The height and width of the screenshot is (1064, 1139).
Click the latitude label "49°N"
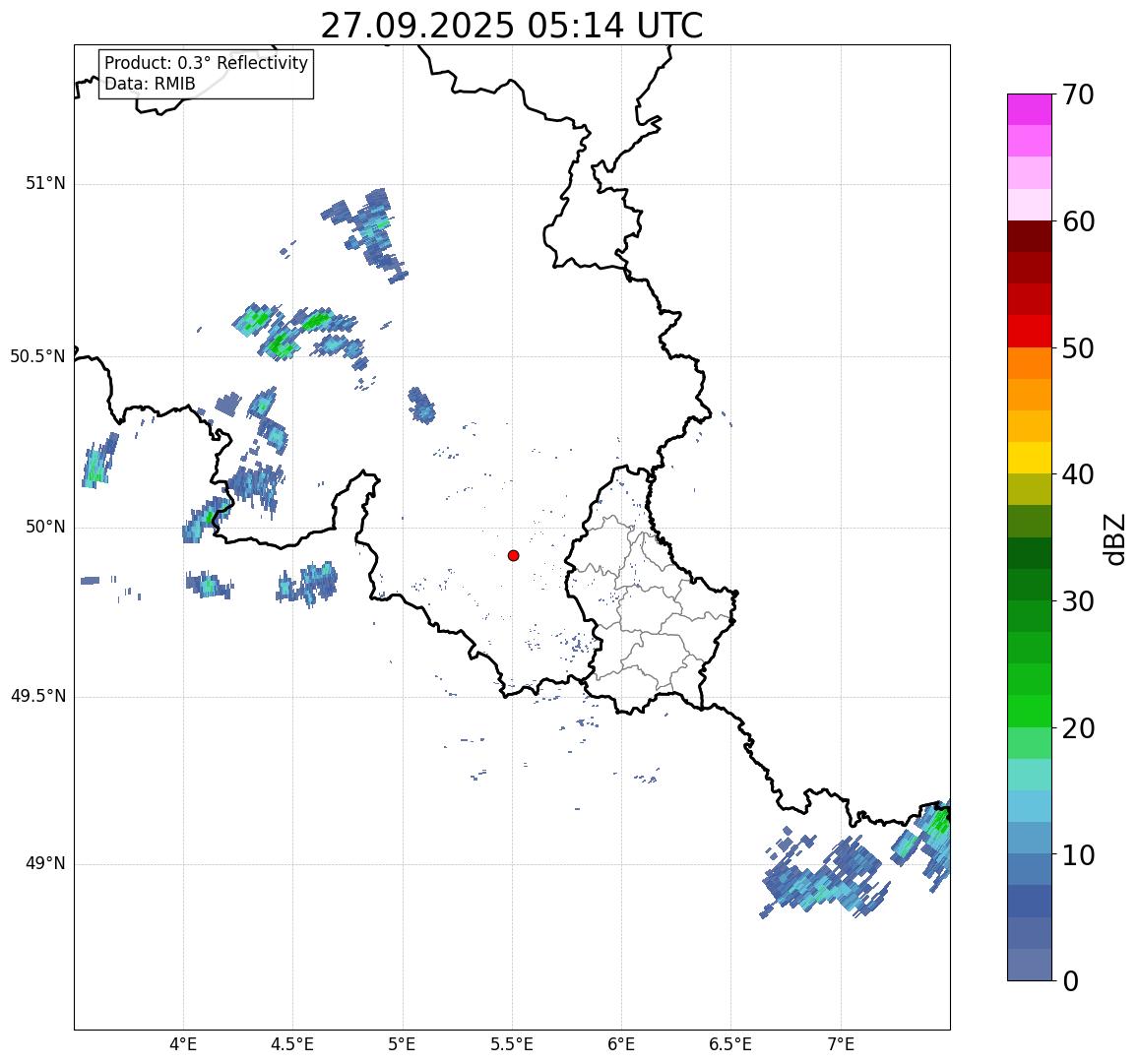coord(45,863)
